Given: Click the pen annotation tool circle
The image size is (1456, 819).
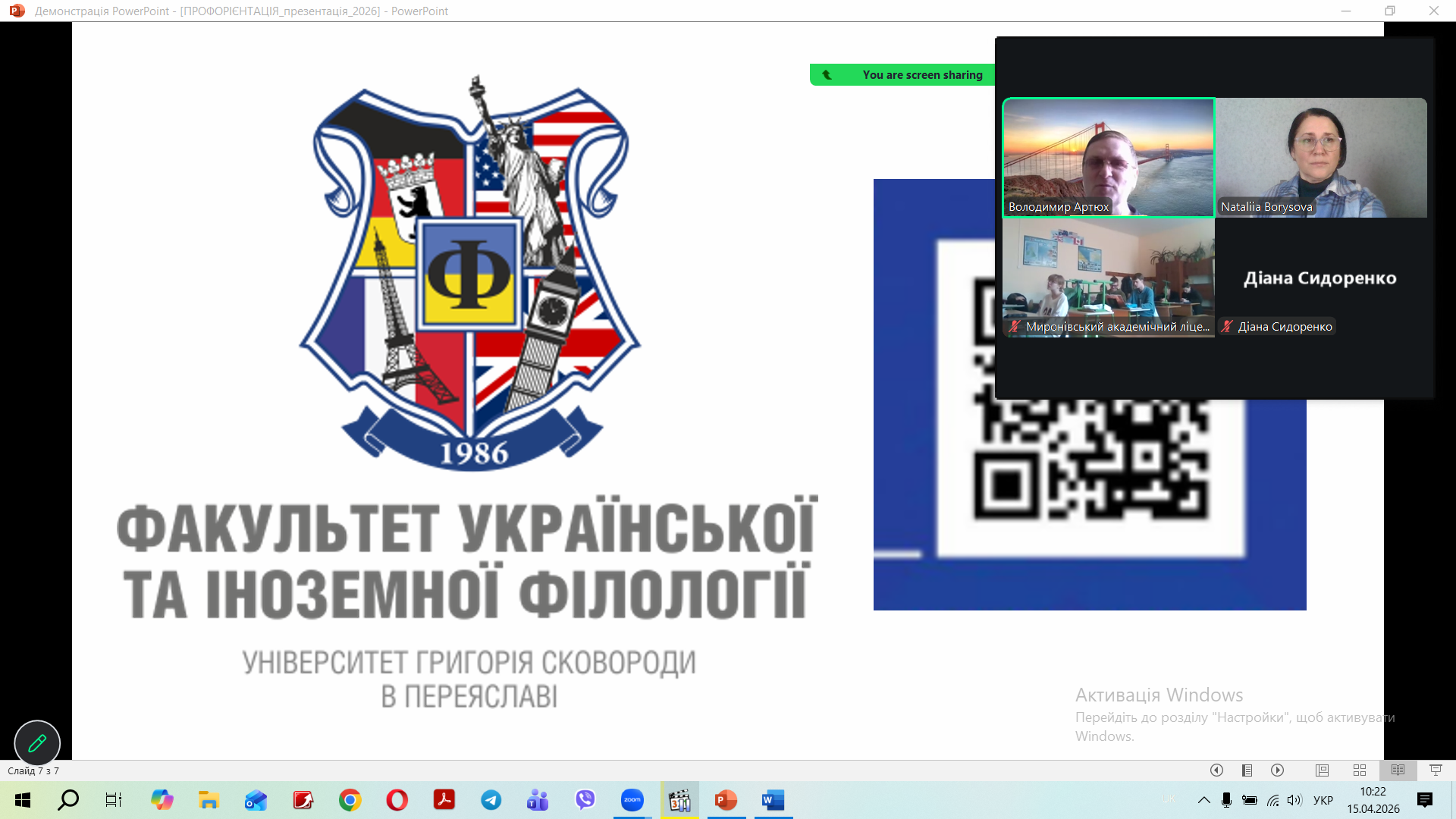Looking at the screenshot, I should click(37, 742).
